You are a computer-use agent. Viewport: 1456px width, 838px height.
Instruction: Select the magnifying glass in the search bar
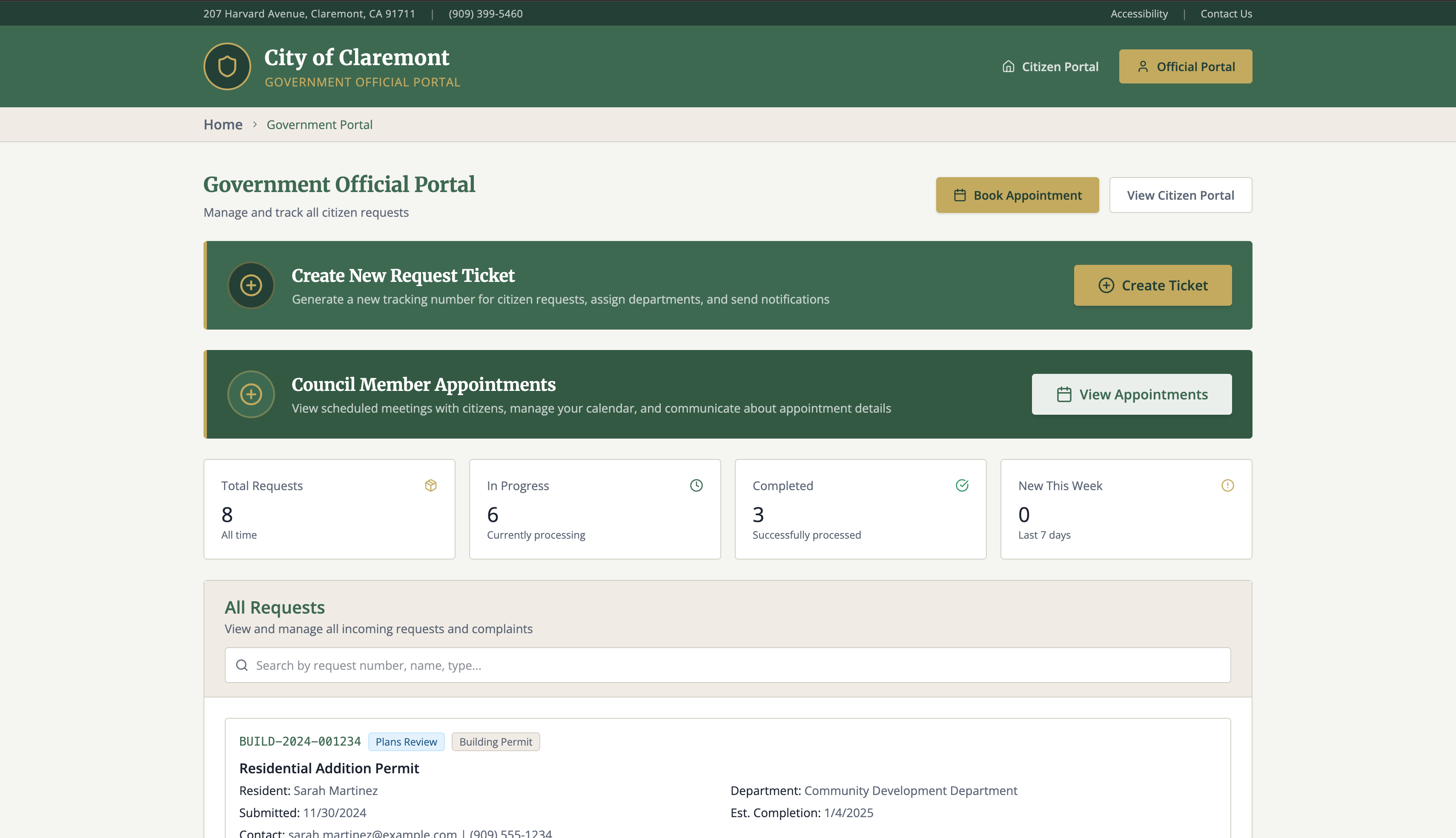tap(242, 665)
